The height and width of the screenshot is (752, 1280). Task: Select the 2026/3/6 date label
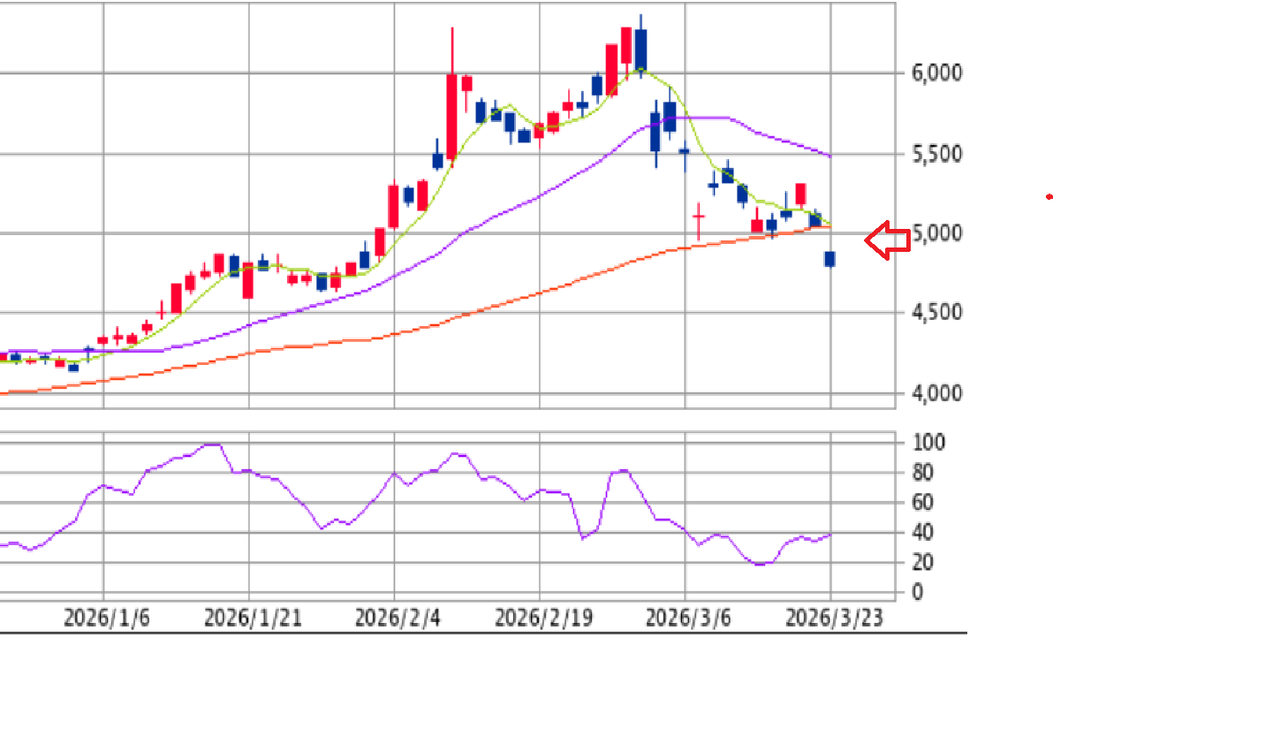click(x=689, y=619)
